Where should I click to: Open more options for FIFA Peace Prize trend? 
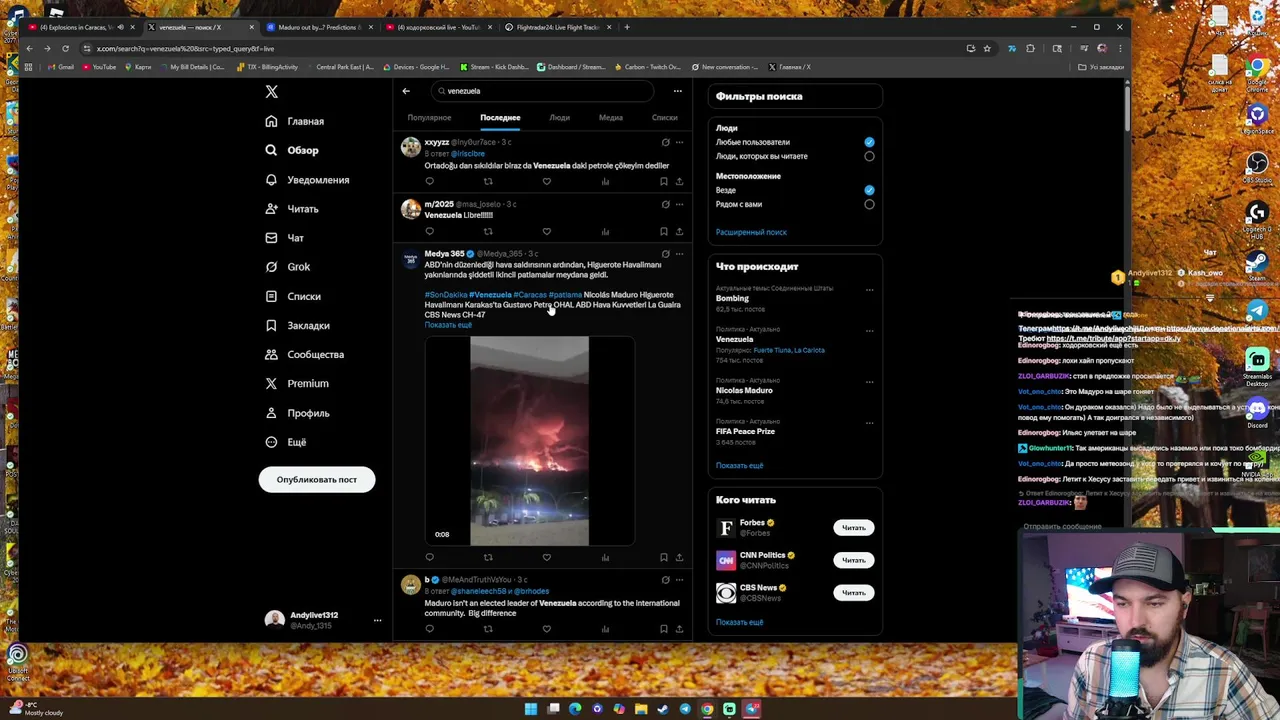click(x=869, y=422)
